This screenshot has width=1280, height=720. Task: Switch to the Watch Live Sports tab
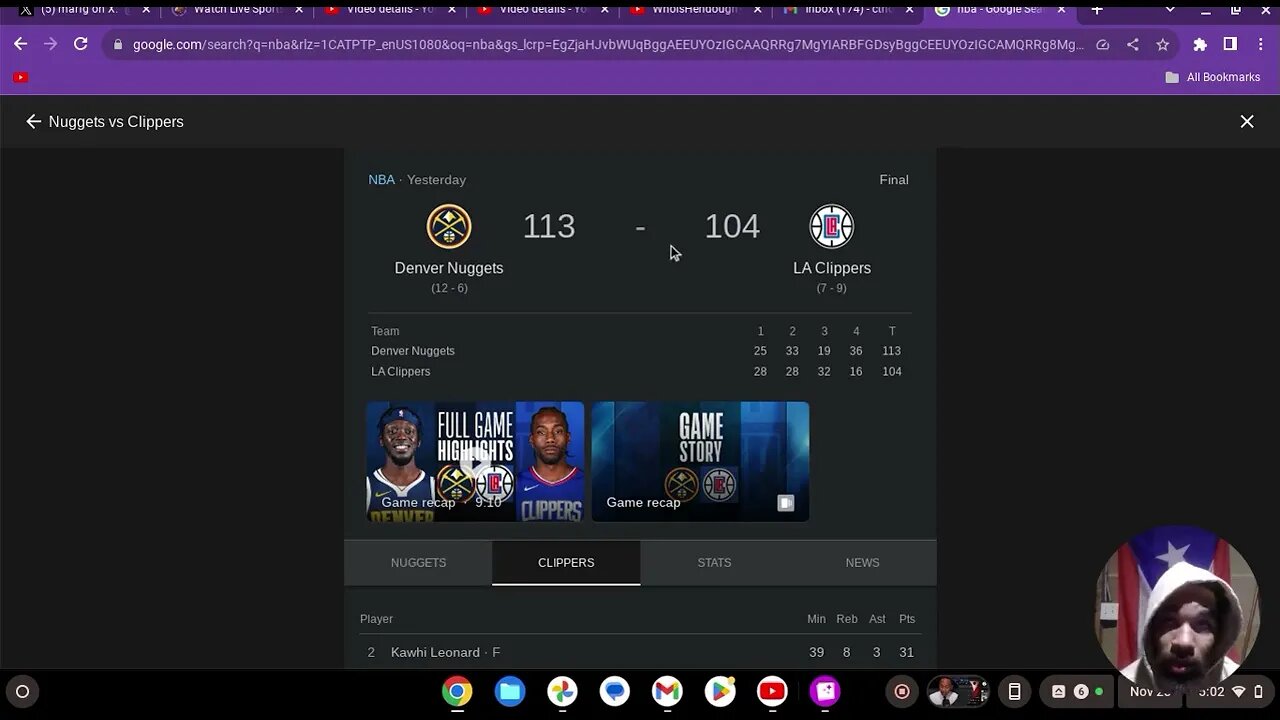click(237, 9)
